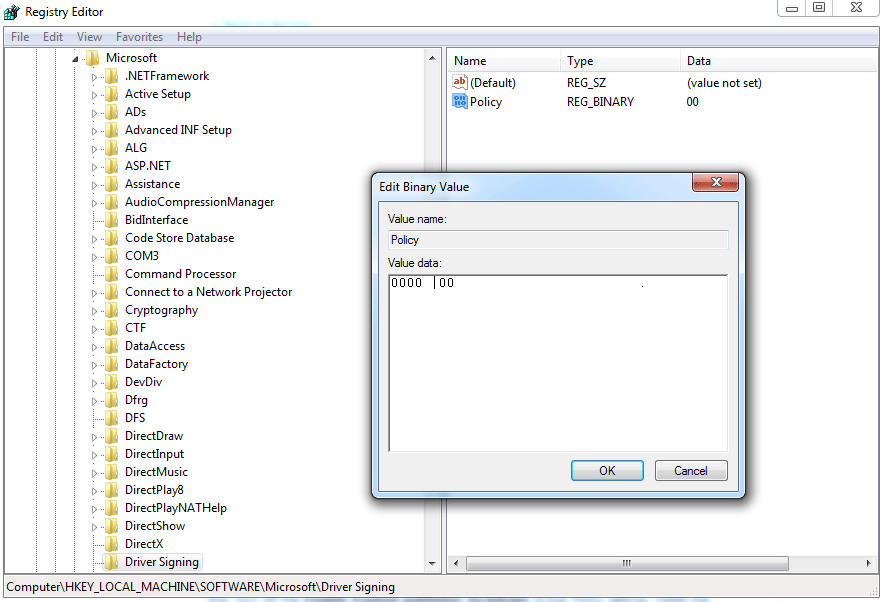Screen dimensions: 884x602
Task: Click the Value name field showing Policy
Action: (x=558, y=240)
